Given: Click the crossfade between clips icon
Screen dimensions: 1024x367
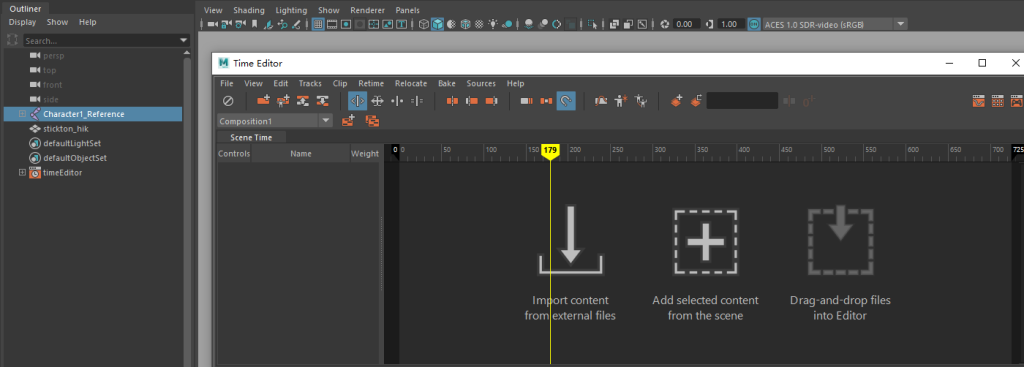Looking at the screenshot, I should point(547,101).
